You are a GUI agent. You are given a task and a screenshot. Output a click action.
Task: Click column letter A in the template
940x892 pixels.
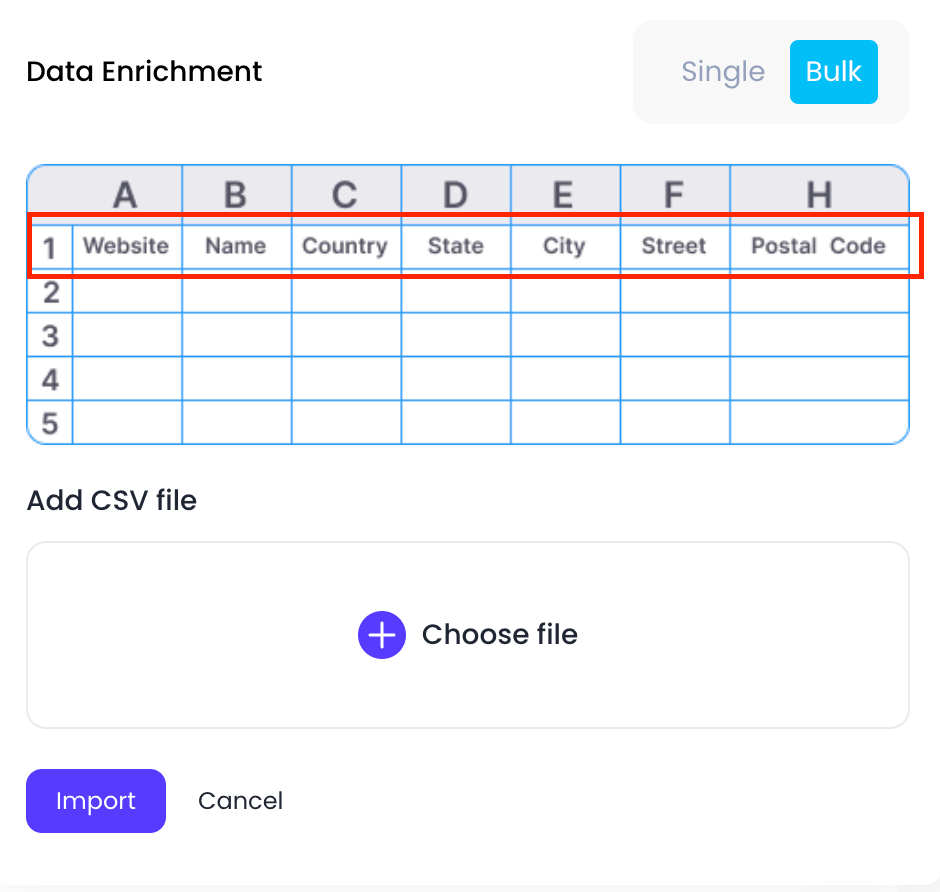[125, 195]
